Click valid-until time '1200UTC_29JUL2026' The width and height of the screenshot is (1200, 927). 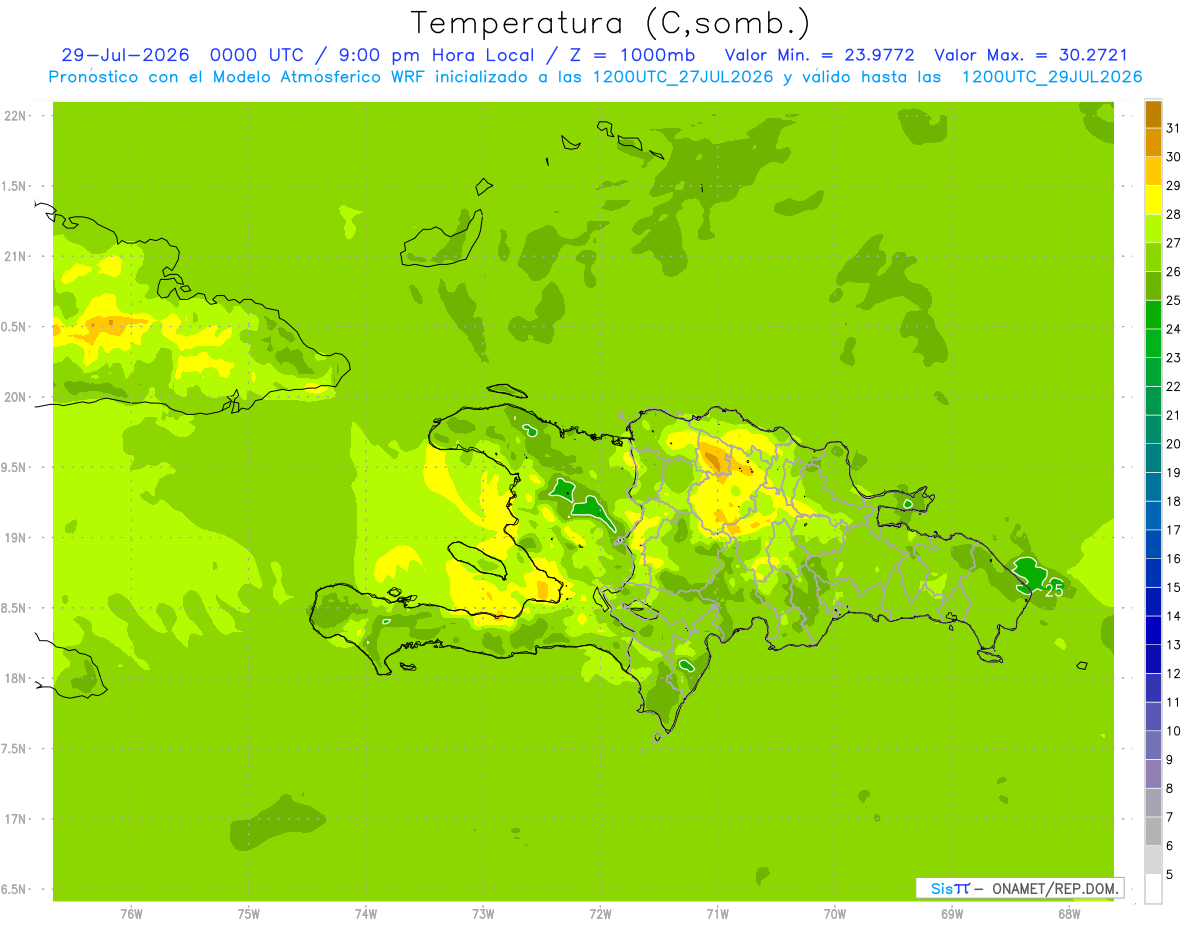point(1052,77)
